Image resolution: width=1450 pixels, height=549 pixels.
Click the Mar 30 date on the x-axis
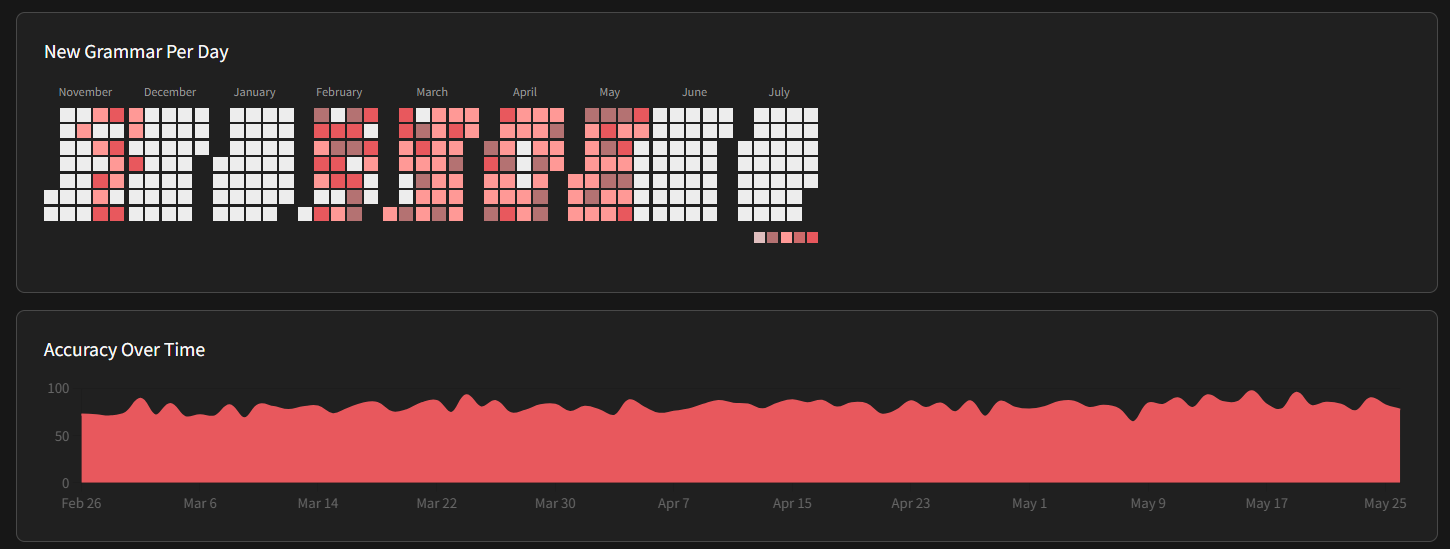tap(555, 503)
